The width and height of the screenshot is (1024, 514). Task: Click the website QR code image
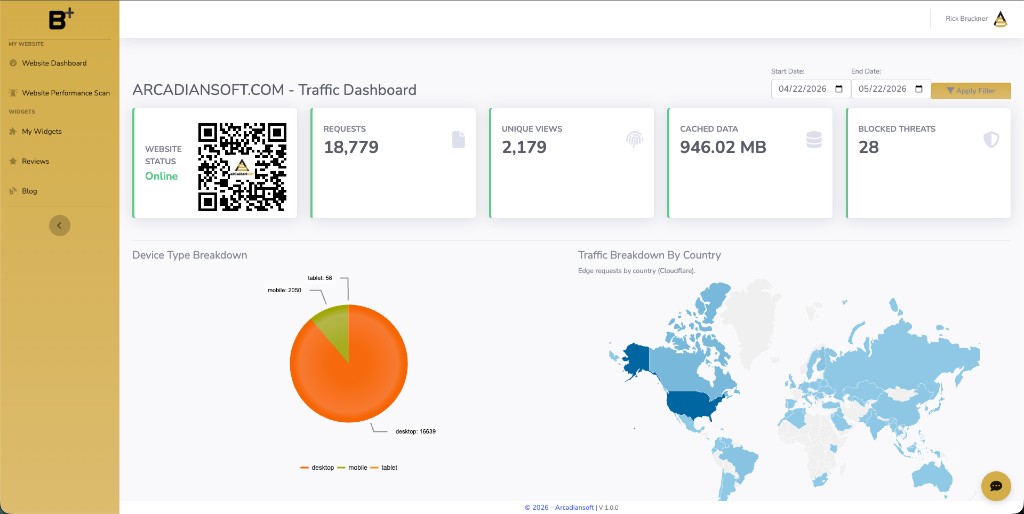point(242,167)
